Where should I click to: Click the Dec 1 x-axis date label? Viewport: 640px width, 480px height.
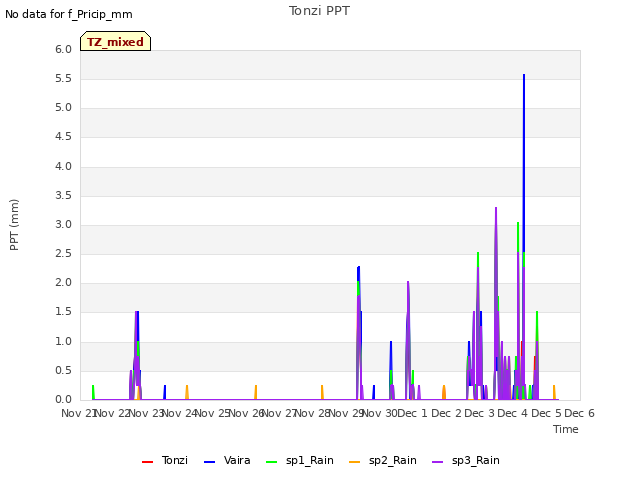pyautogui.click(x=412, y=413)
